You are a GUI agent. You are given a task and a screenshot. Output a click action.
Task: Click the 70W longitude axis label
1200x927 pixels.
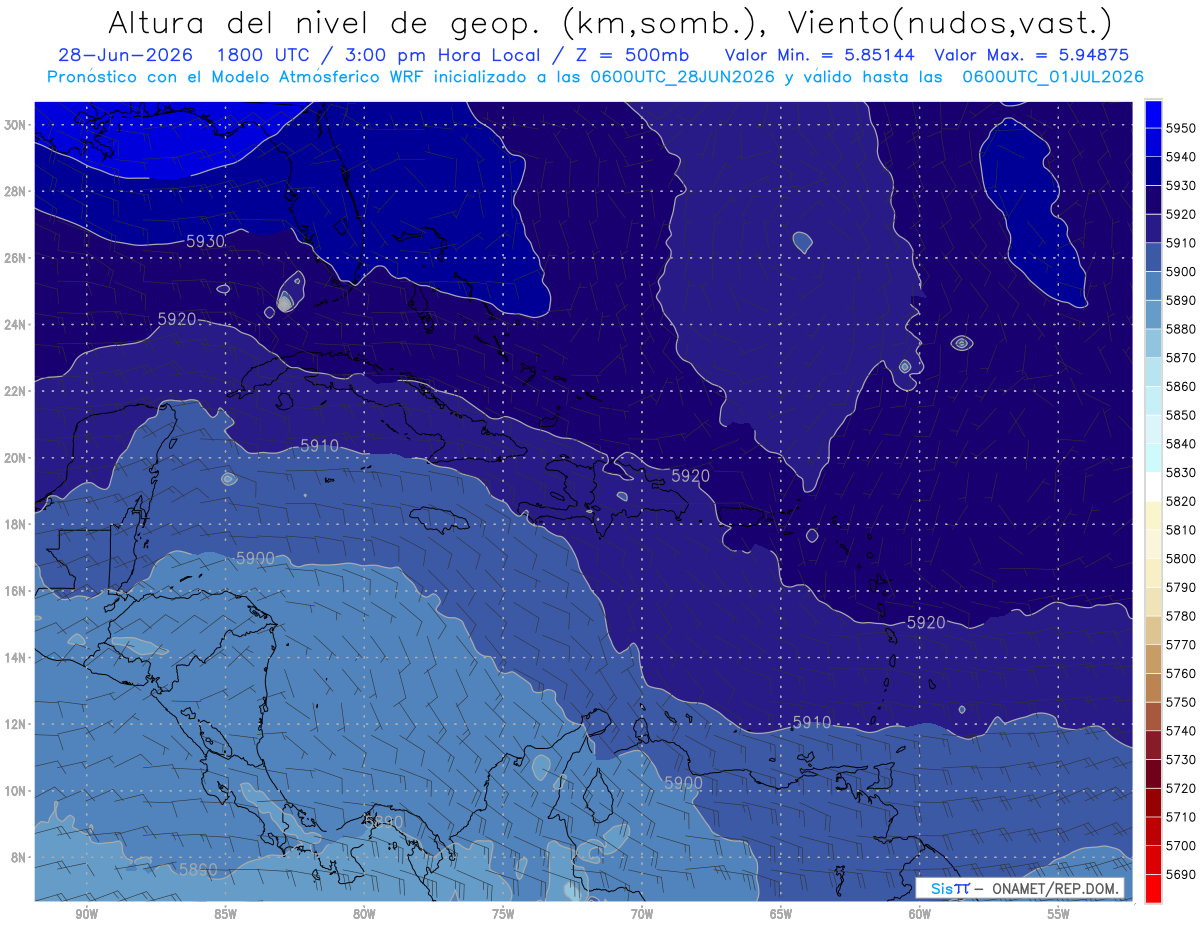pos(642,914)
